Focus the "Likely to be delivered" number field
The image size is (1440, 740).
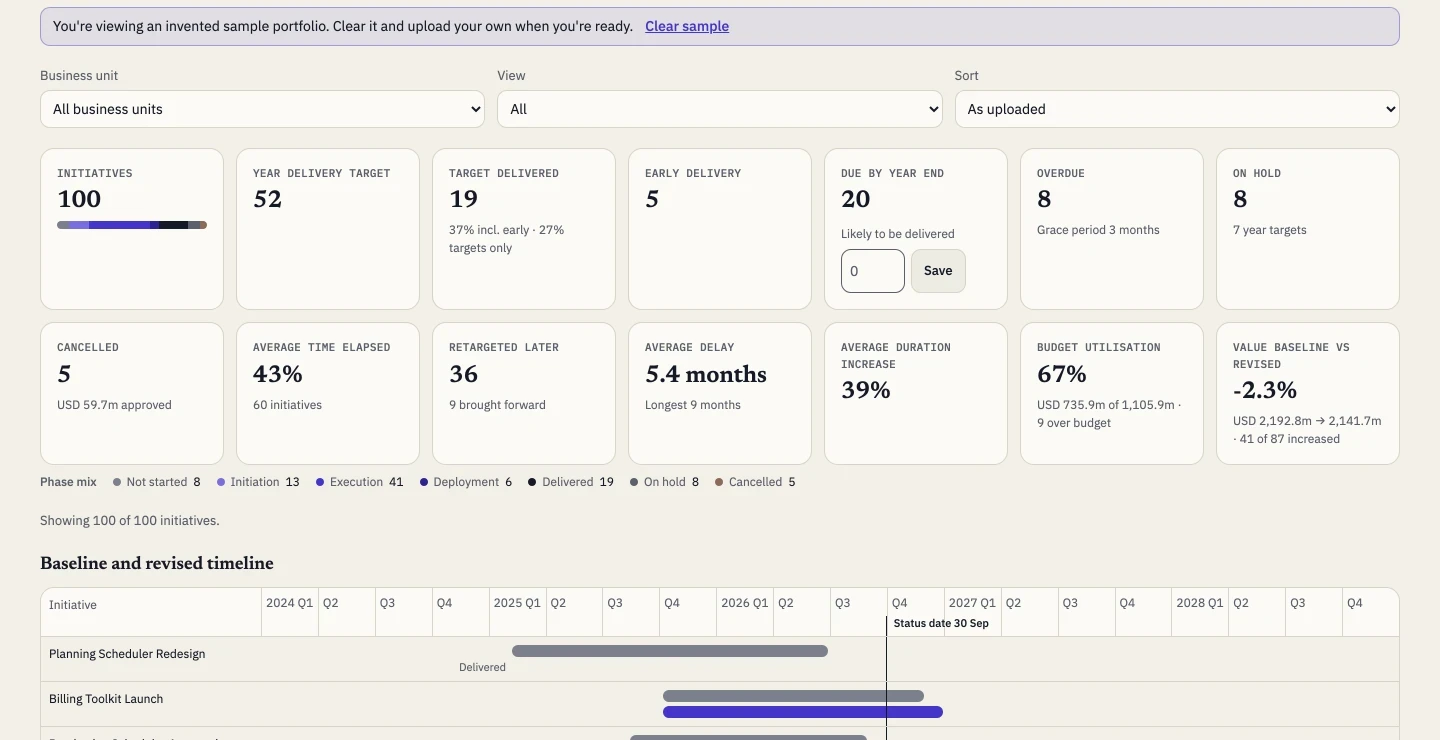[x=873, y=271]
